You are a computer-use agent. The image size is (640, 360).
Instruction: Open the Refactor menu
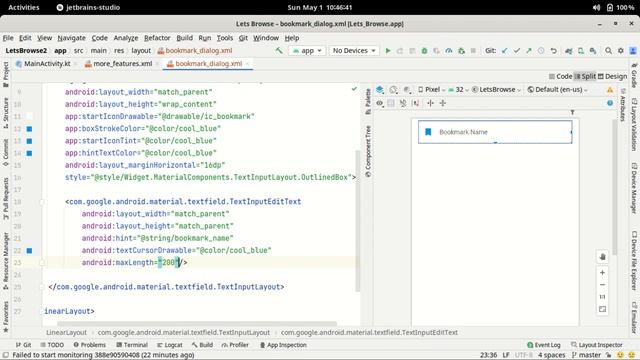[157, 38]
